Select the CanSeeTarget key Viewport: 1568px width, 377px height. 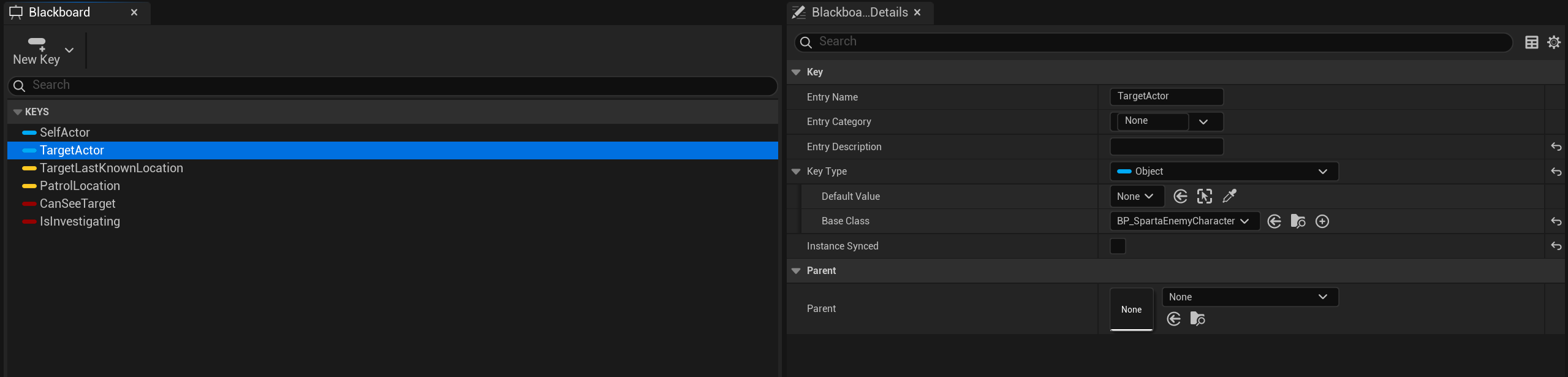pyautogui.click(x=77, y=204)
